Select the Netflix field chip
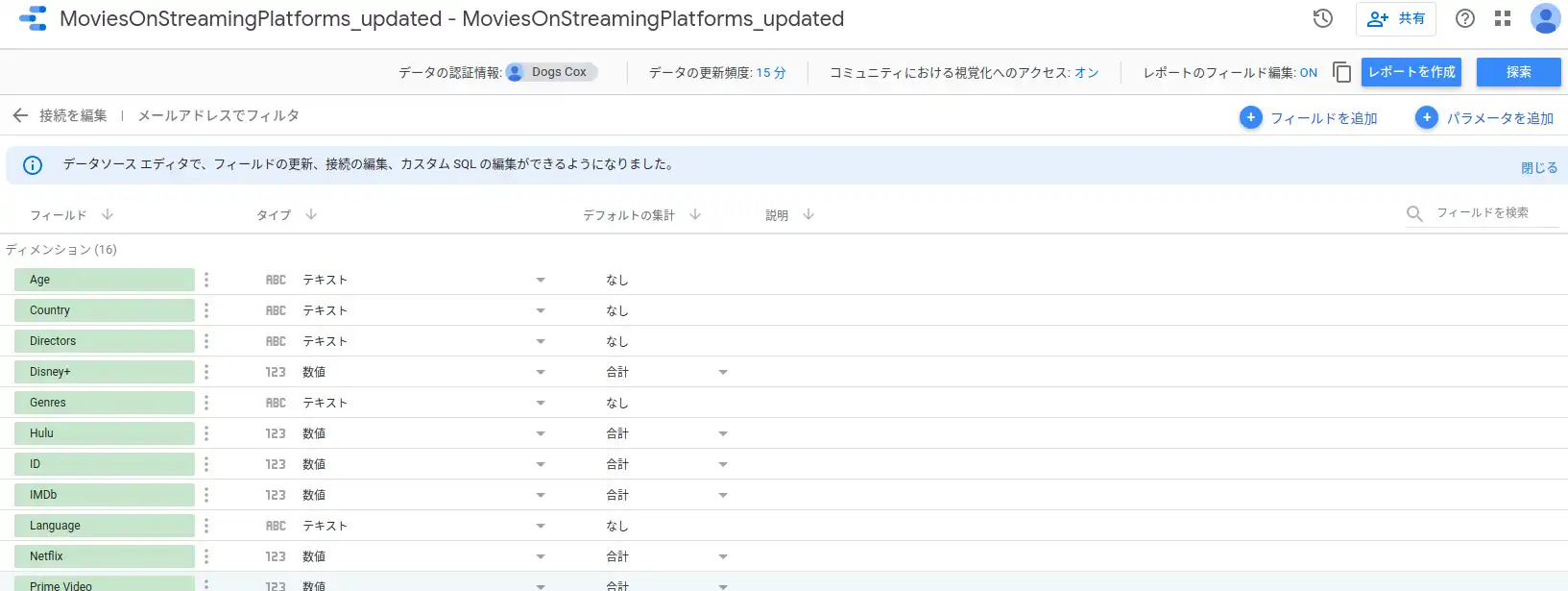The image size is (1568, 591). point(105,556)
